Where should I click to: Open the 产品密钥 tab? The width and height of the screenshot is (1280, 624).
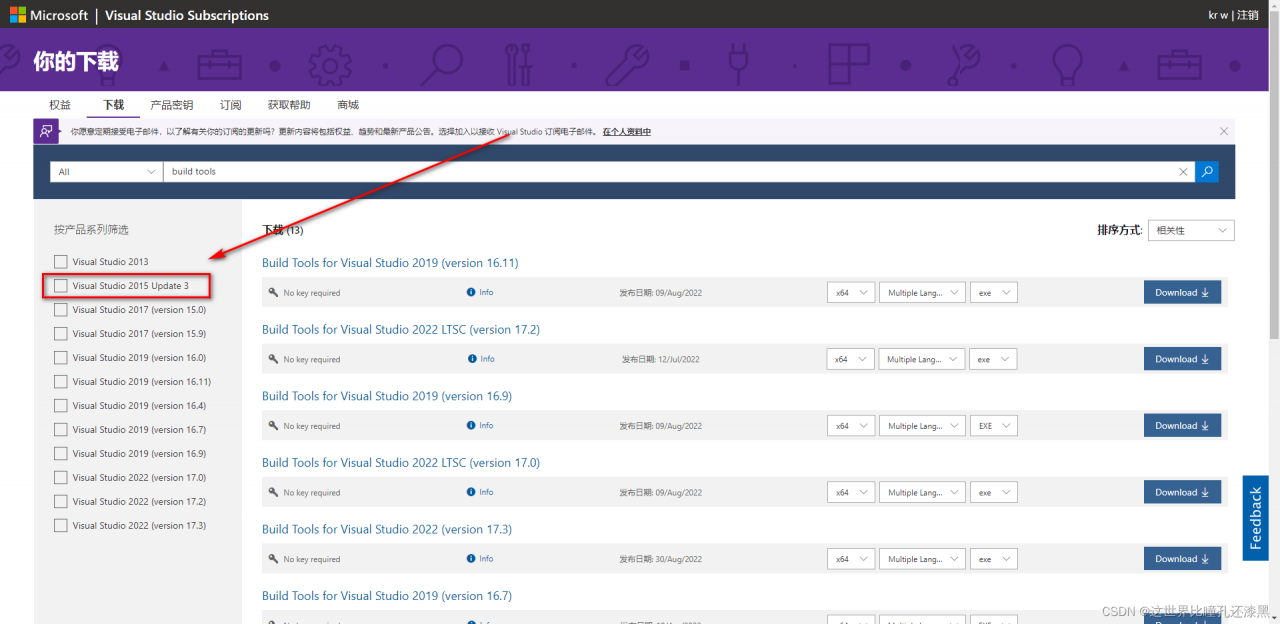pyautogui.click(x=172, y=105)
